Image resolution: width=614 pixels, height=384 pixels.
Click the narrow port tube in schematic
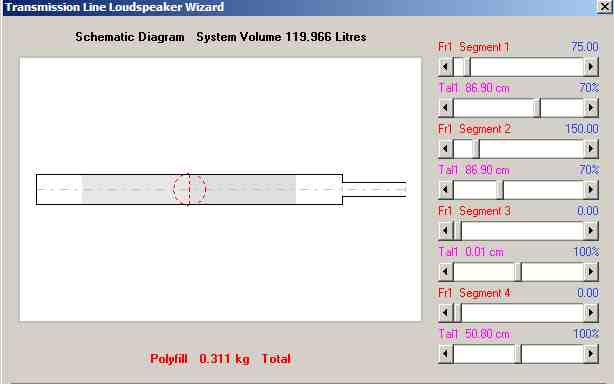(374, 189)
